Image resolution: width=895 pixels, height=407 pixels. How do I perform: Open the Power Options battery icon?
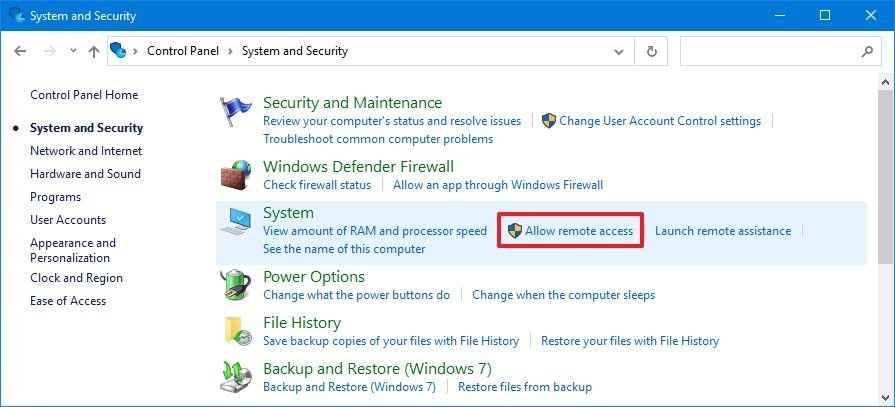[x=235, y=284]
